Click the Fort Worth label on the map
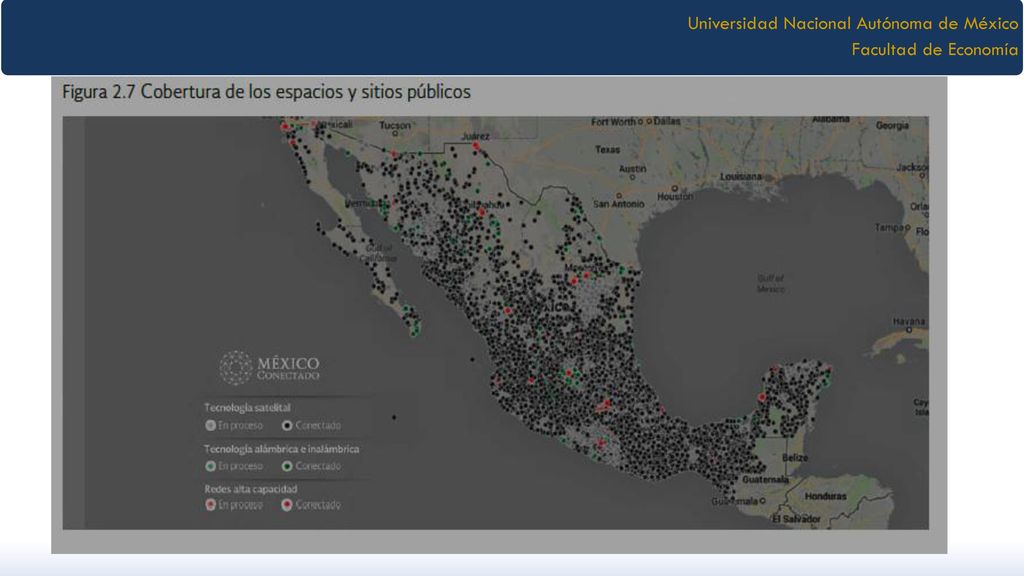Viewport: 1024px width, 576px height. pos(614,121)
